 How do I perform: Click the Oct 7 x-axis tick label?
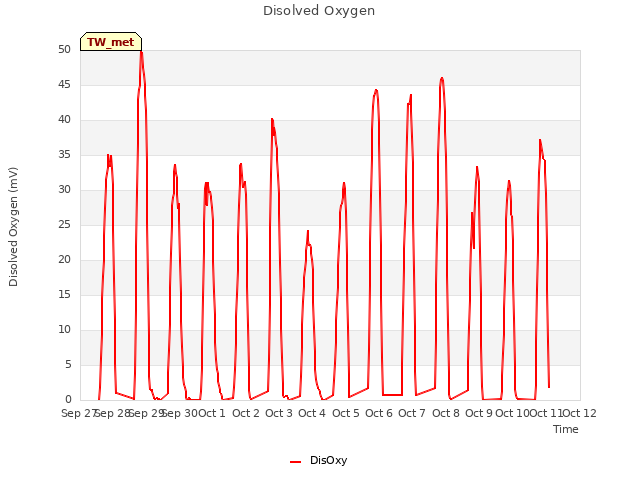[412, 413]
